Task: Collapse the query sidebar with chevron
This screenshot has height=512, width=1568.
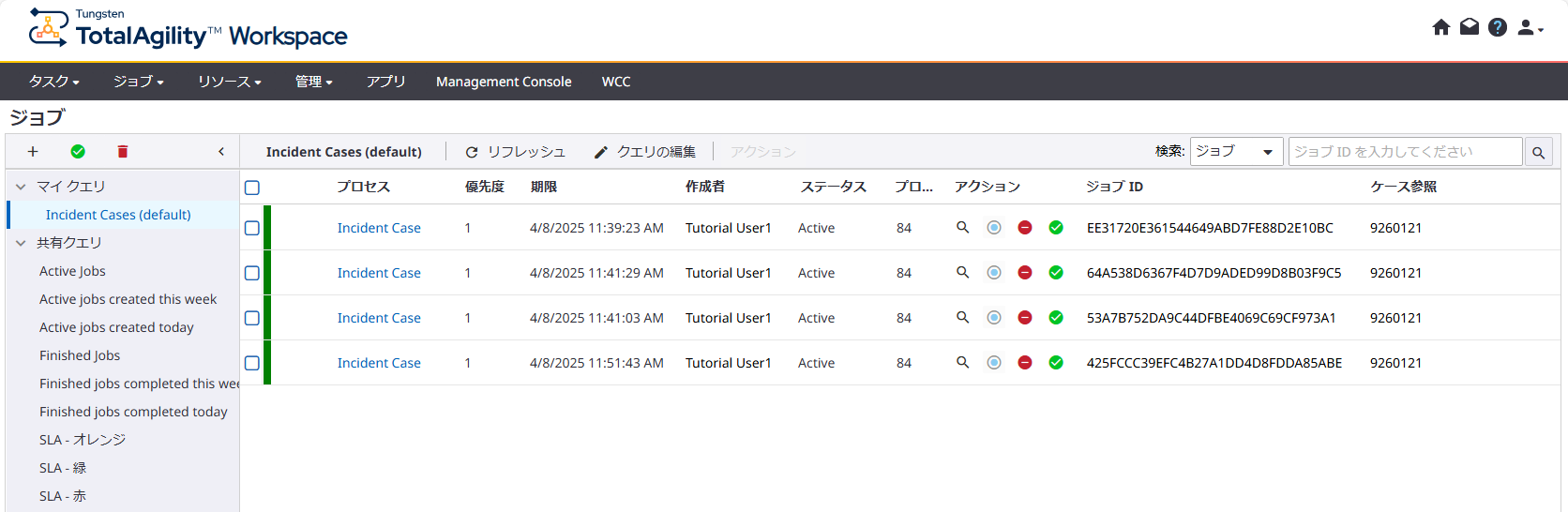Action: pos(221,151)
